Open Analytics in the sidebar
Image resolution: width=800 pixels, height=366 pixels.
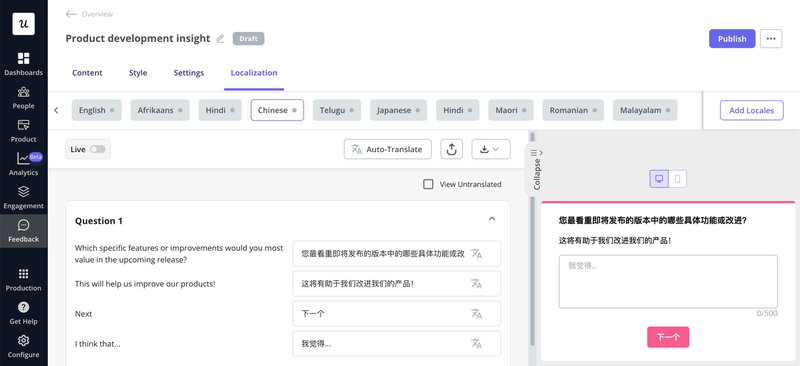pyautogui.click(x=23, y=164)
